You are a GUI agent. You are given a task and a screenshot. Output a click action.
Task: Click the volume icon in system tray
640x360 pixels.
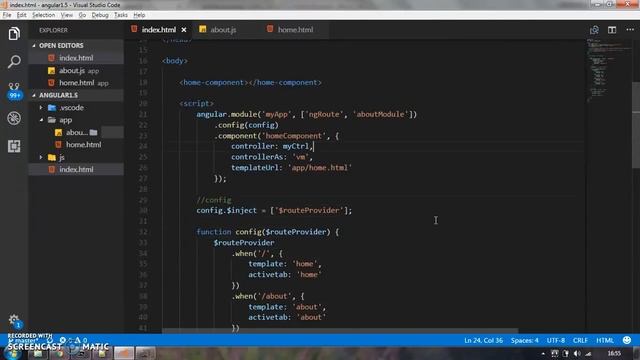(x=577, y=353)
